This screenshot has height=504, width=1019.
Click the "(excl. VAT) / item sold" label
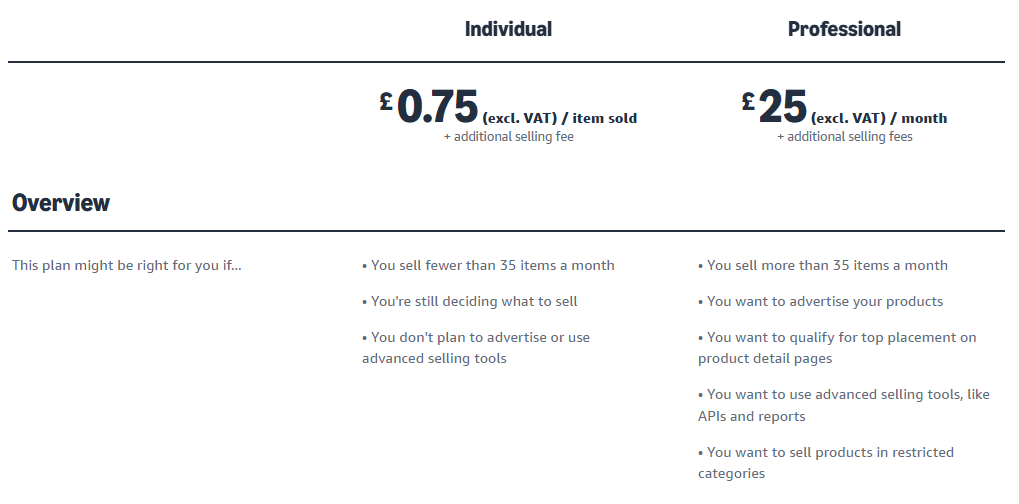tap(559, 118)
